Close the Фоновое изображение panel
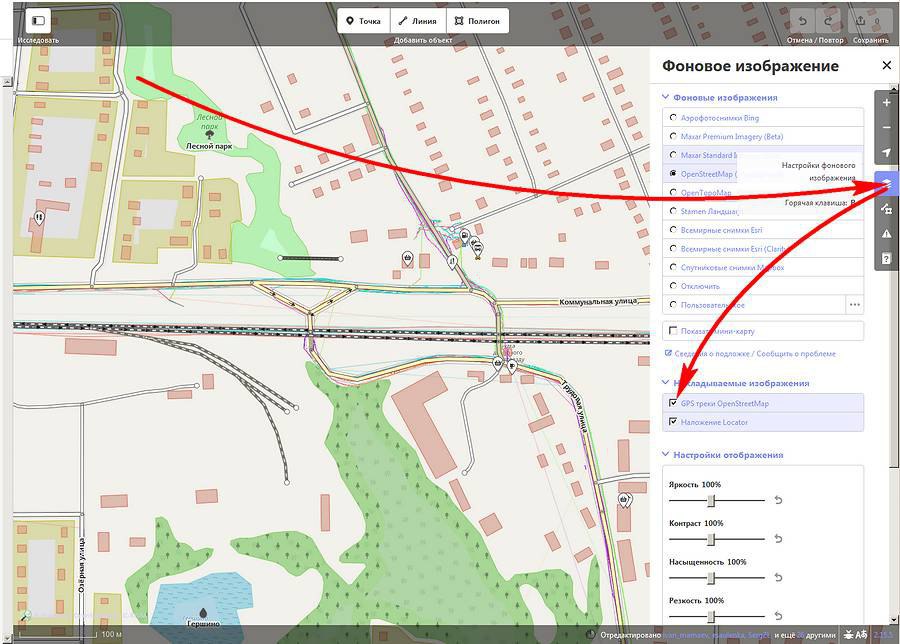Viewport: 900px width, 644px height. (x=886, y=65)
